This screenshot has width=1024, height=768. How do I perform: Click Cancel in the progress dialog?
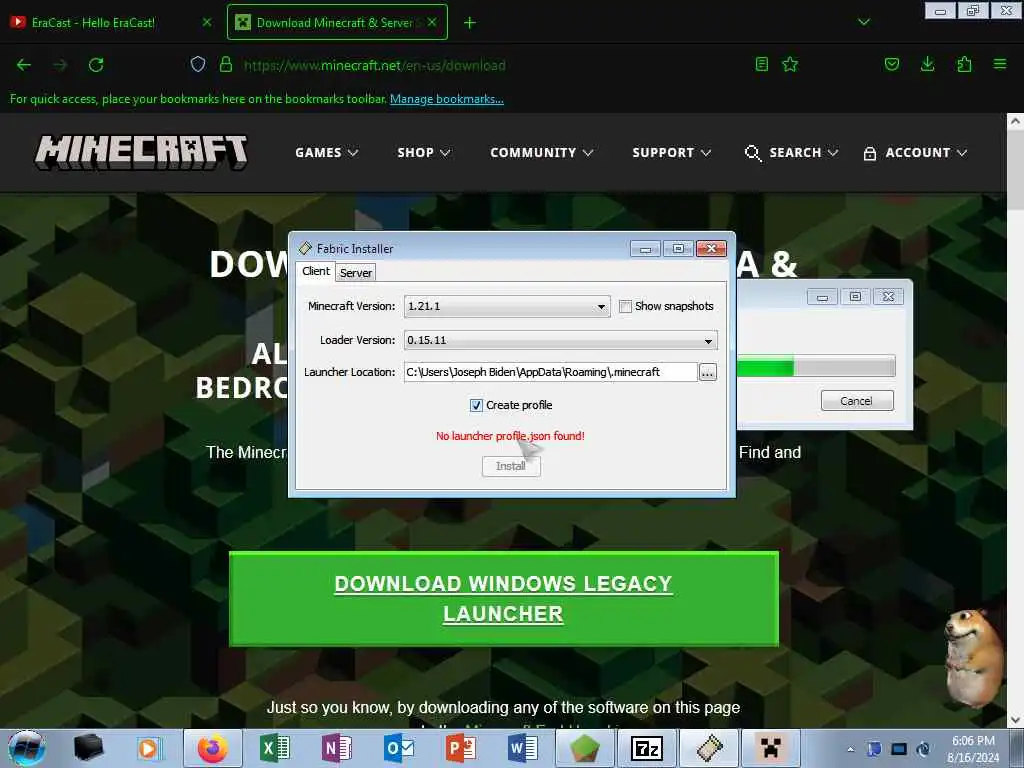click(856, 401)
